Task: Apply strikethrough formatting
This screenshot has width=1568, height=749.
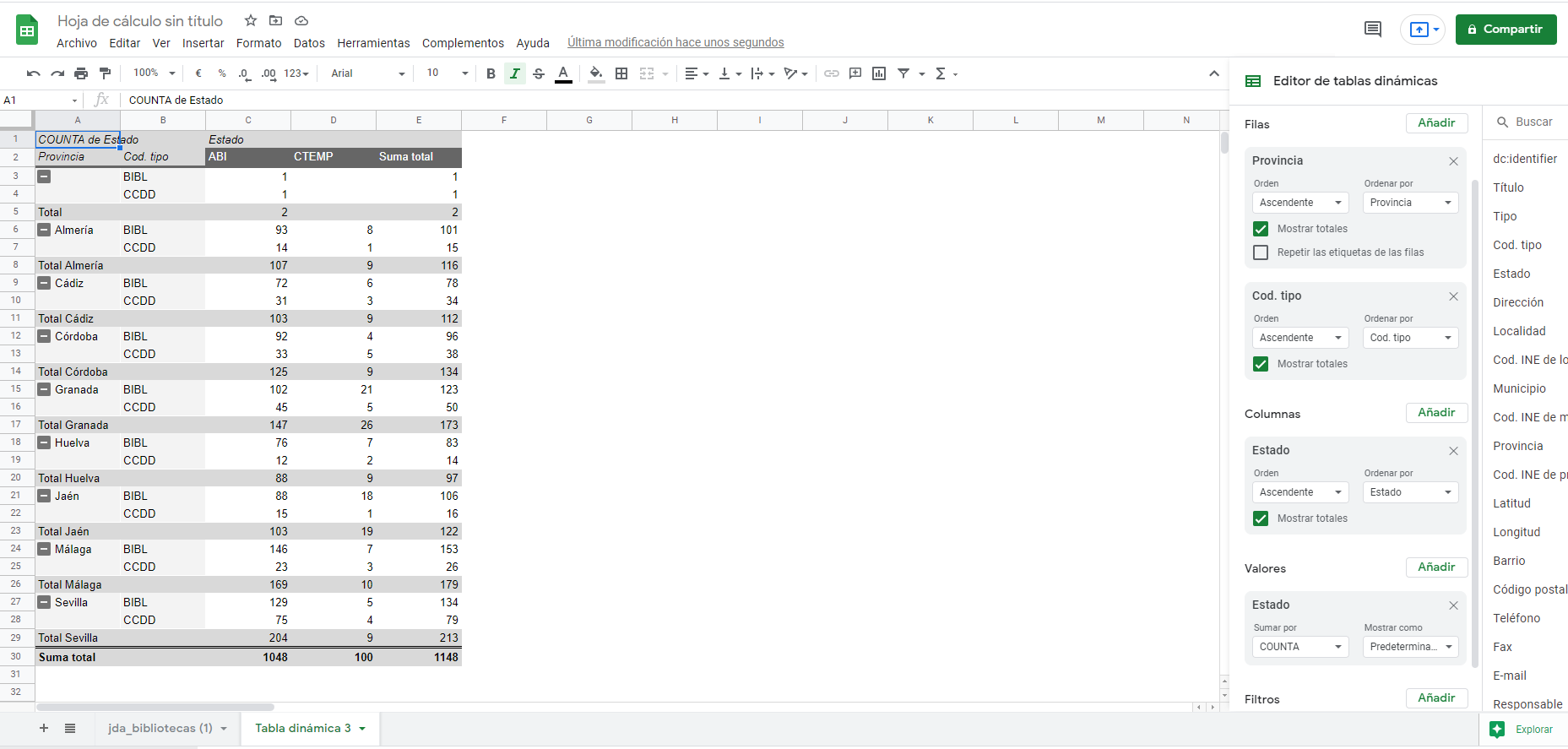Action: point(539,73)
